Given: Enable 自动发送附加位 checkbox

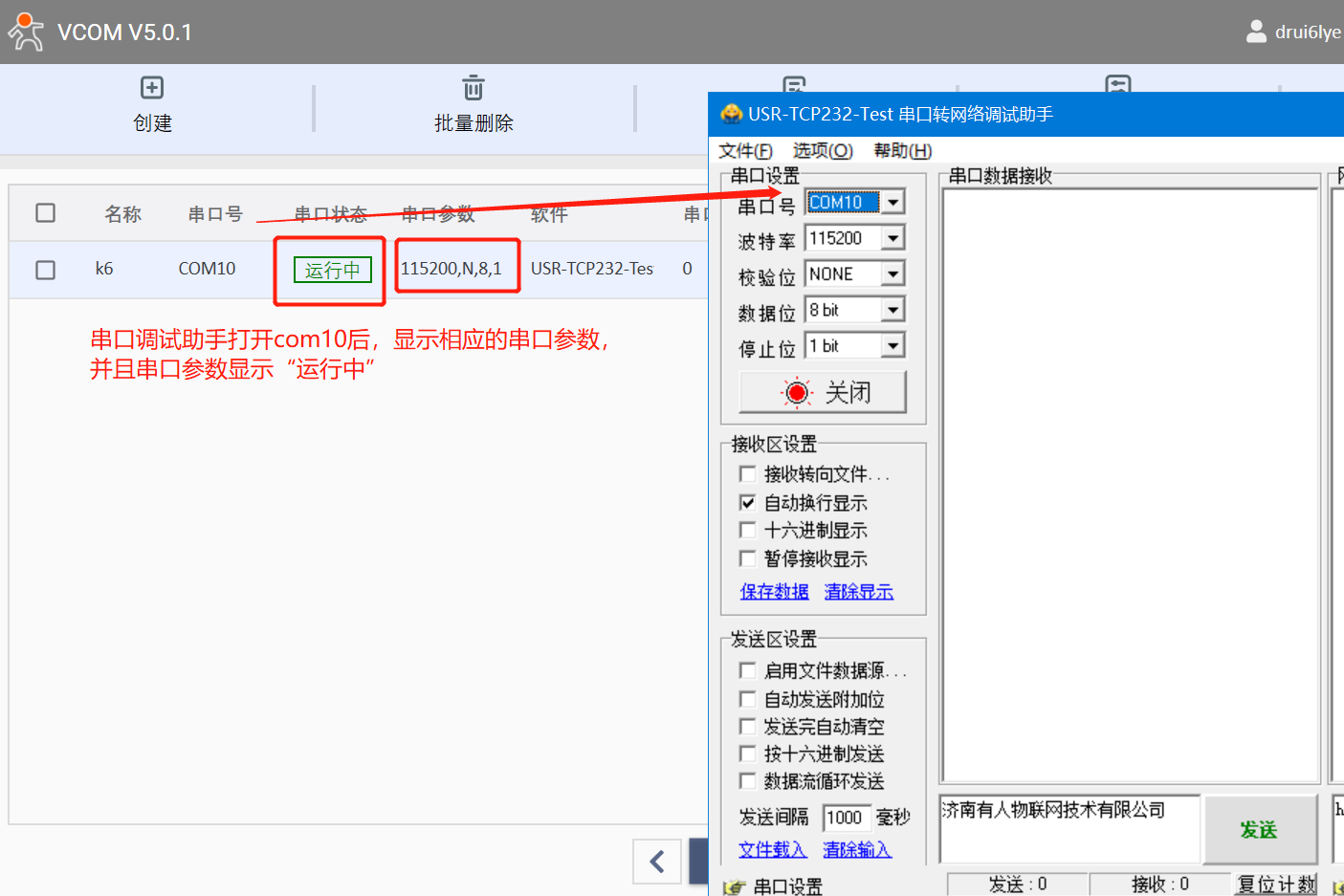Looking at the screenshot, I should pyautogui.click(x=748, y=699).
